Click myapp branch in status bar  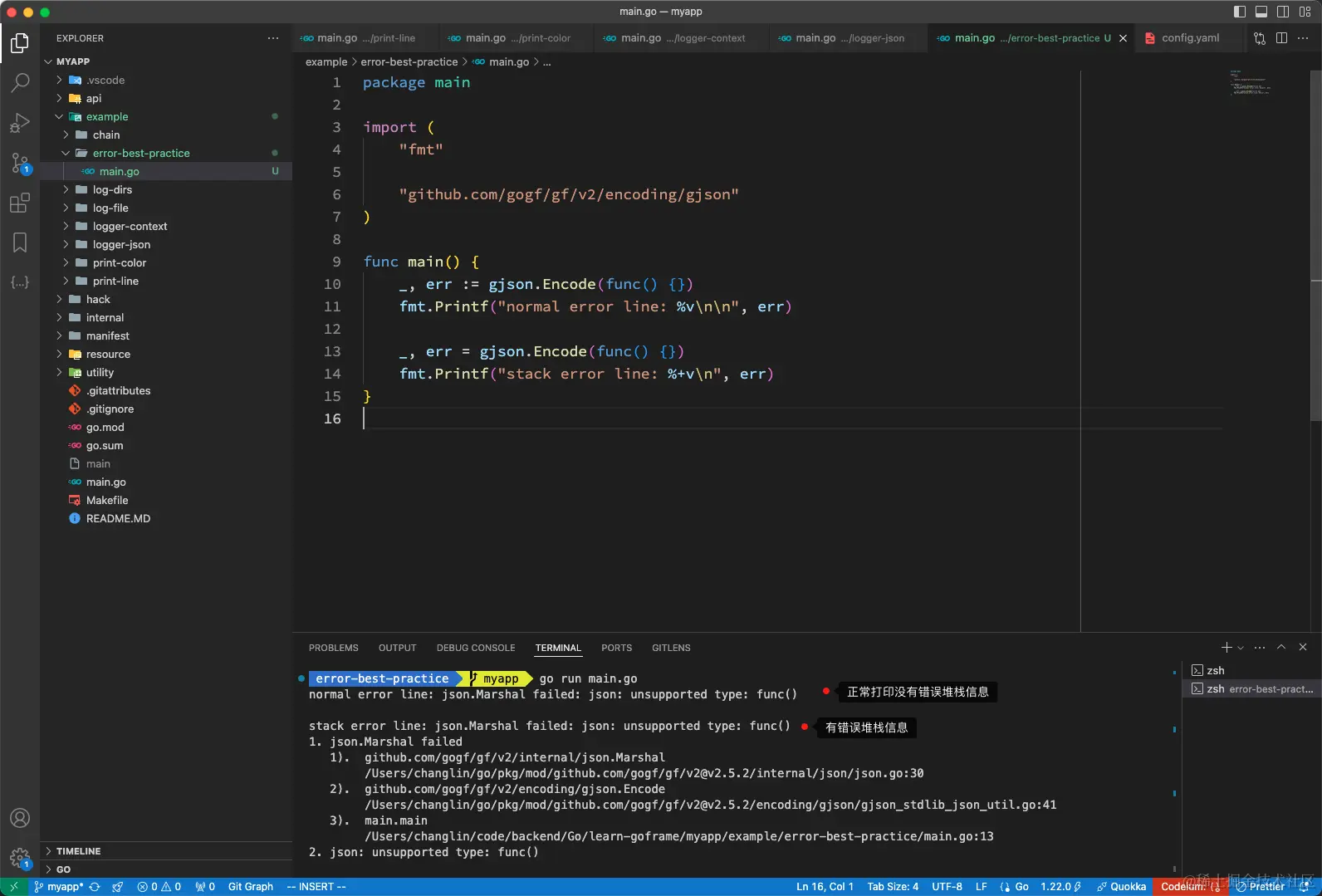58,887
